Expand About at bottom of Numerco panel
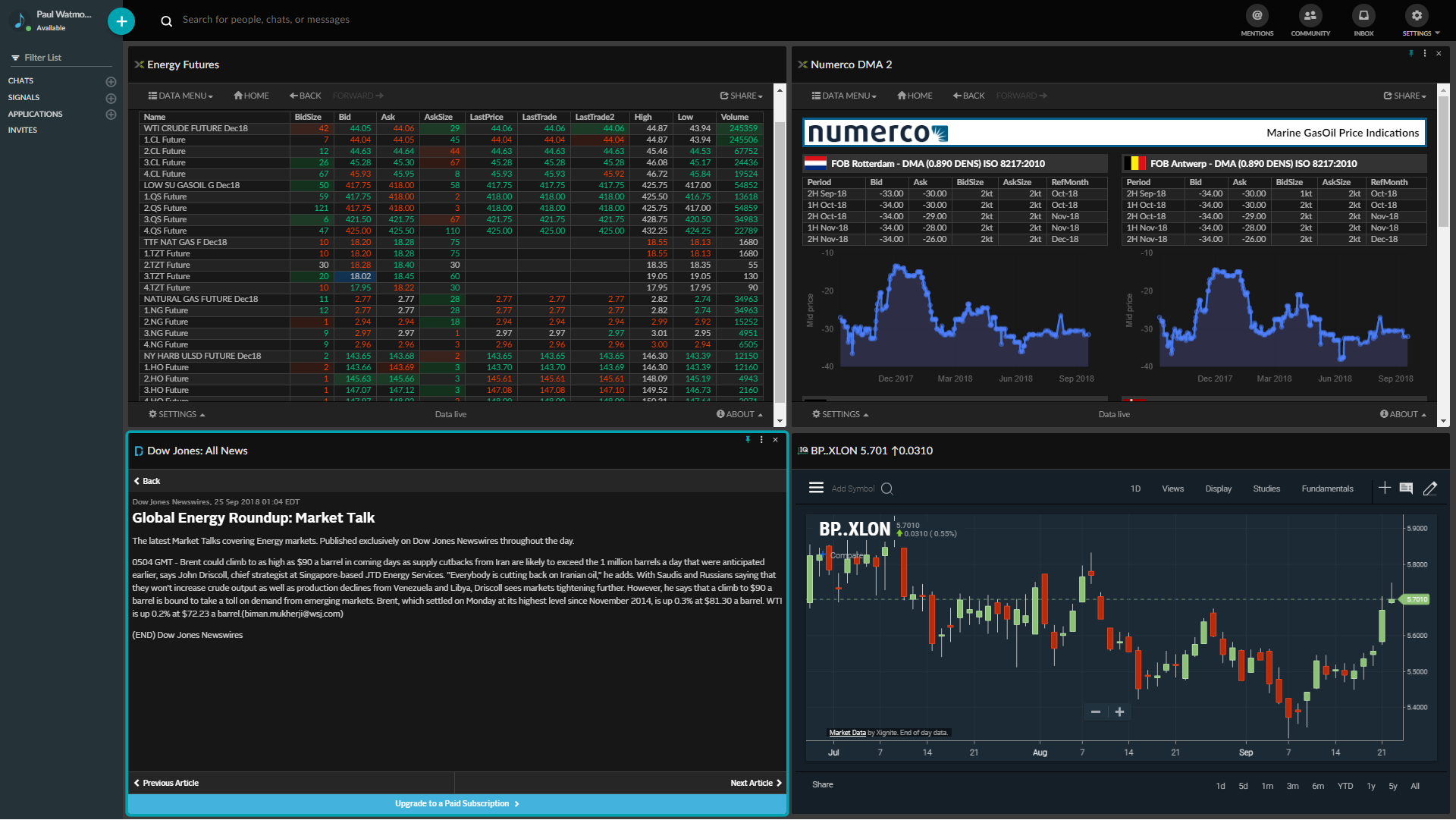This screenshot has height=820, width=1456. coord(1403,414)
